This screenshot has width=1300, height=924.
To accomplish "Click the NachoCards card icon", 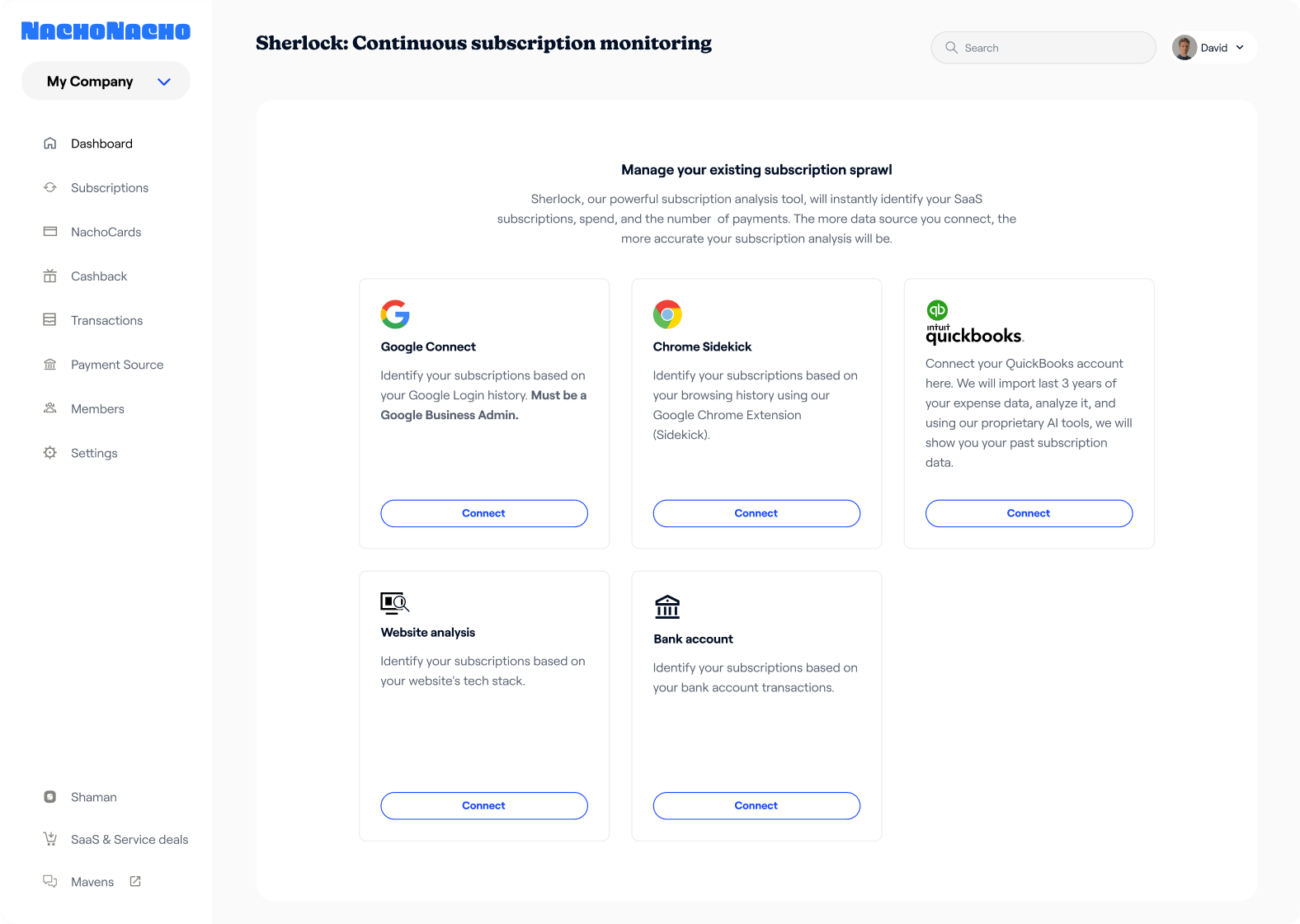I will point(50,232).
